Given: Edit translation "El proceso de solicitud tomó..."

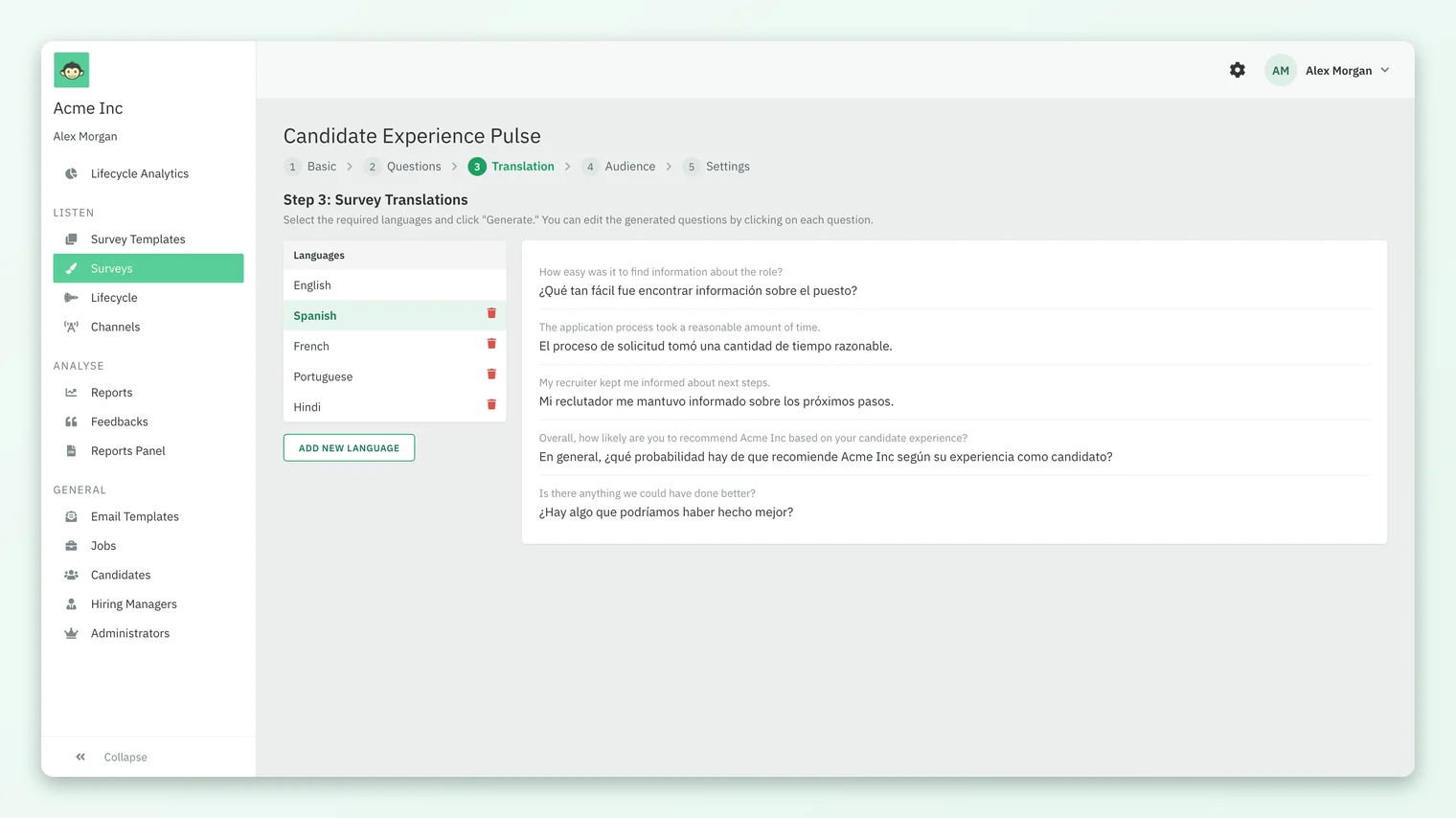Looking at the screenshot, I should click(x=716, y=347).
